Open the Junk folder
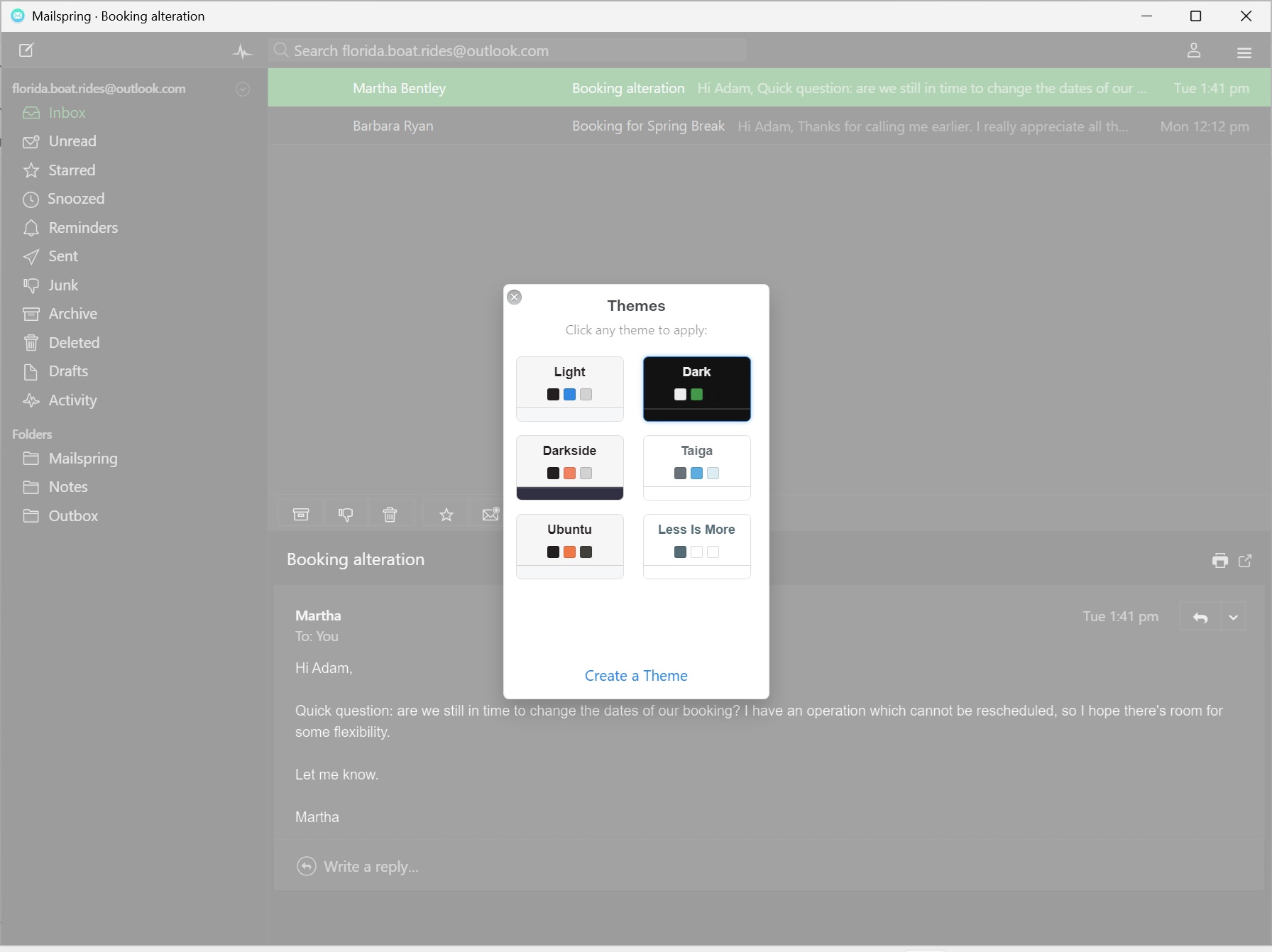The image size is (1272, 952). 62,285
